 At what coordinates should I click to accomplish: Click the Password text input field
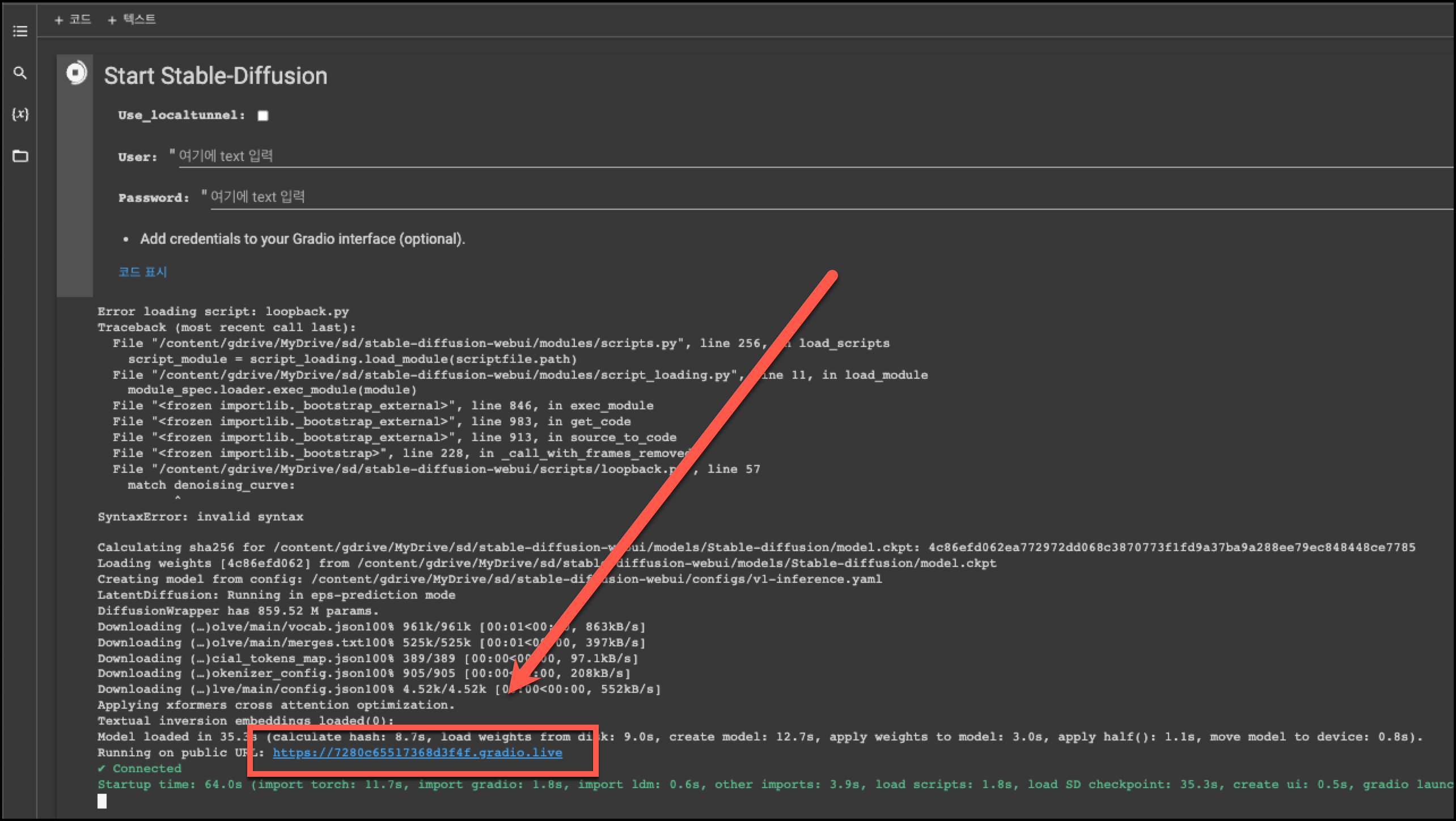[794, 197]
